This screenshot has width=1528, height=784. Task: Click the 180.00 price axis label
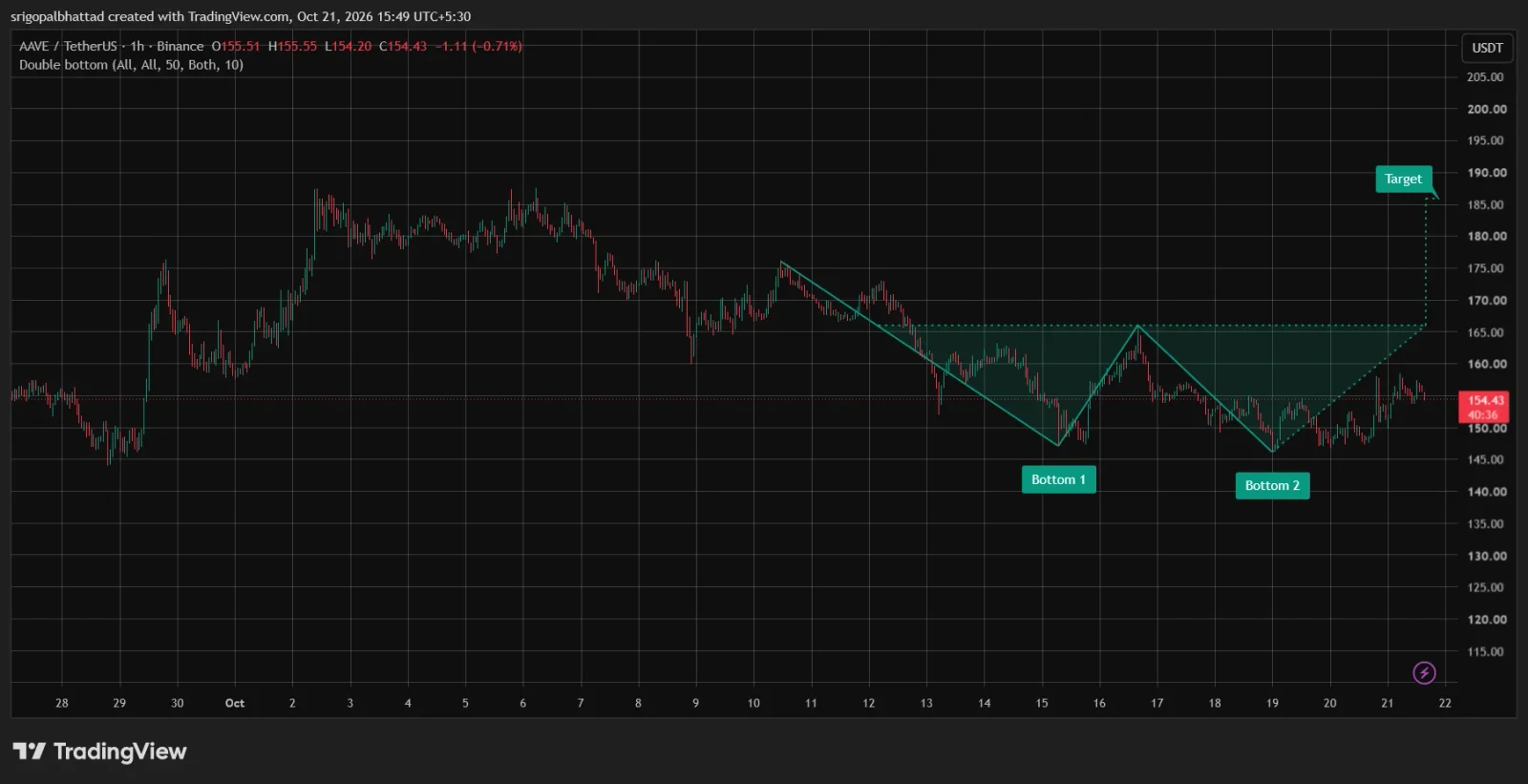[1486, 236]
